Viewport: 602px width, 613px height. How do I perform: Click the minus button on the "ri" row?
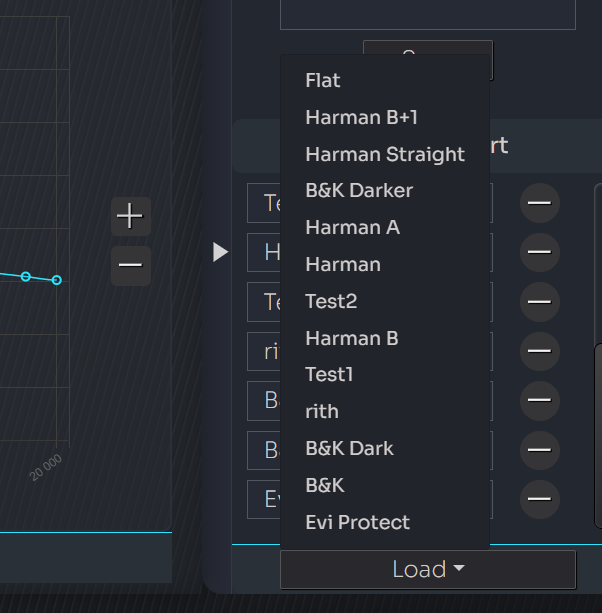coord(539,350)
